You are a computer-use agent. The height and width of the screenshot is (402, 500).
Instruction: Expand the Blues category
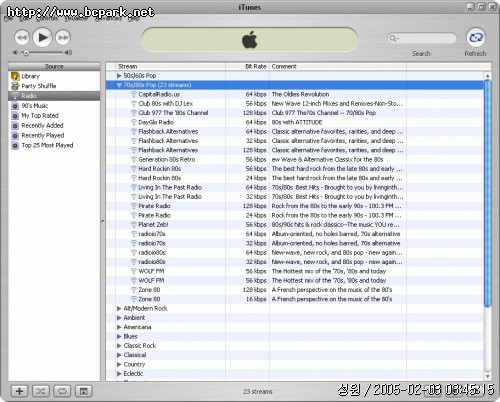(119, 336)
